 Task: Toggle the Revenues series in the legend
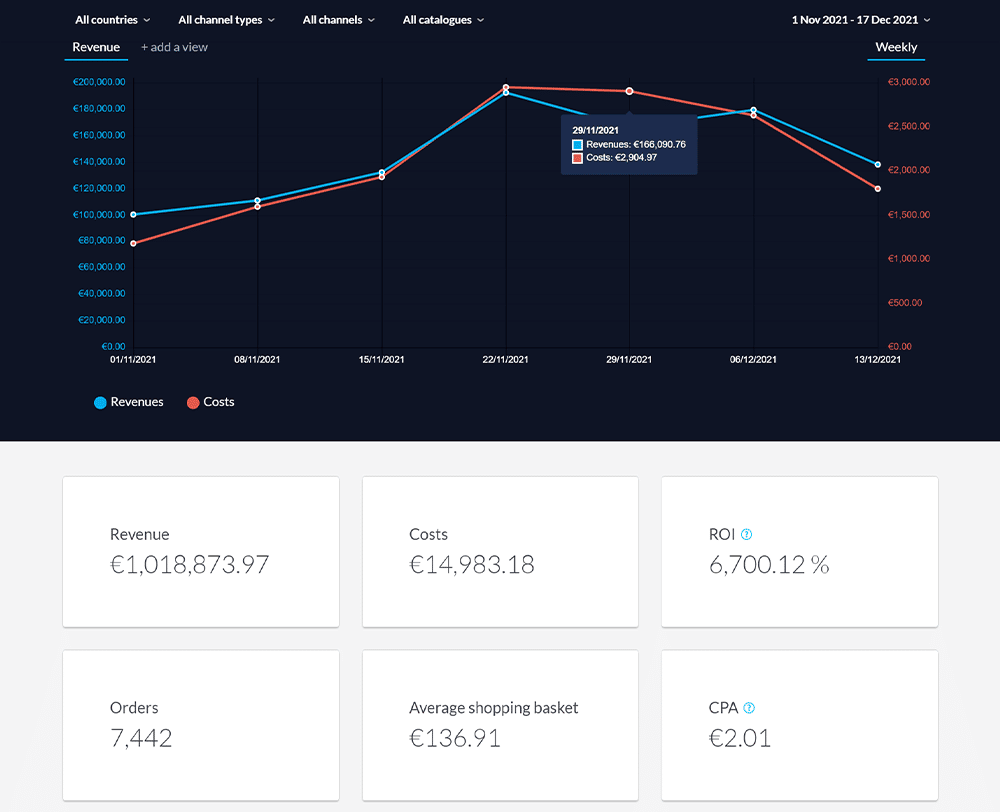(x=129, y=402)
